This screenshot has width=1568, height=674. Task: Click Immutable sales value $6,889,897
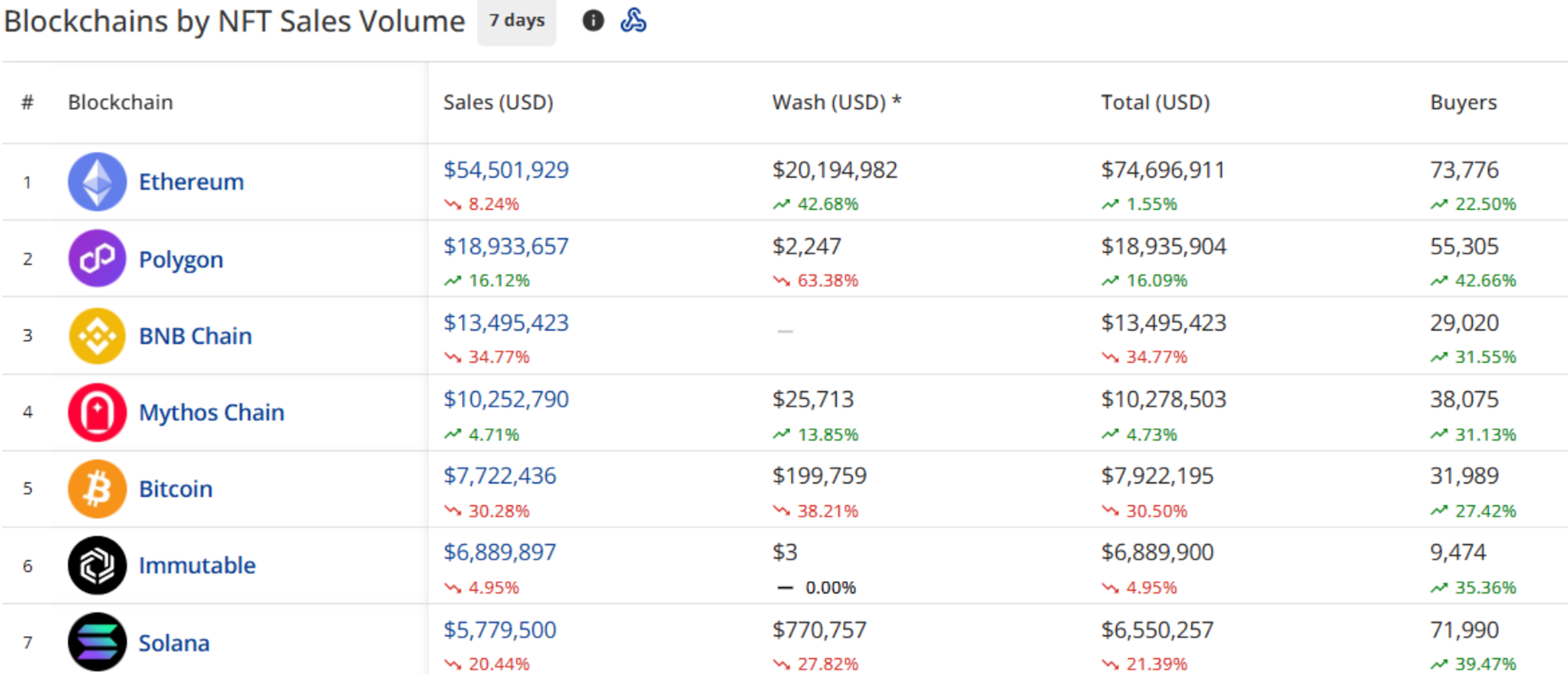[x=499, y=552]
